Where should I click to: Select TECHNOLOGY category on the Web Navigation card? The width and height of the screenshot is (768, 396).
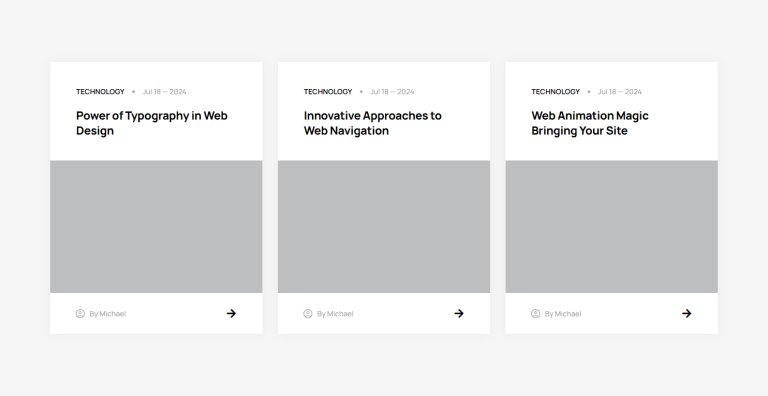[x=328, y=92]
